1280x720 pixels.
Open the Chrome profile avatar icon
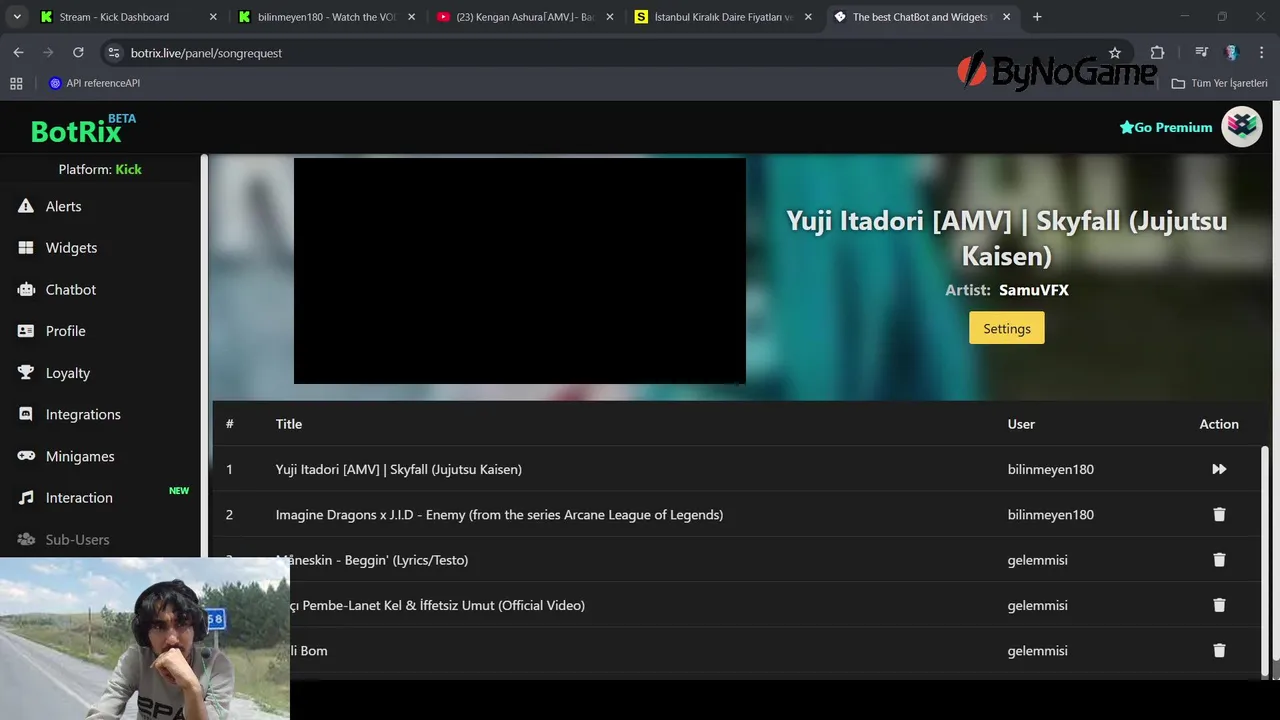tap(1232, 53)
